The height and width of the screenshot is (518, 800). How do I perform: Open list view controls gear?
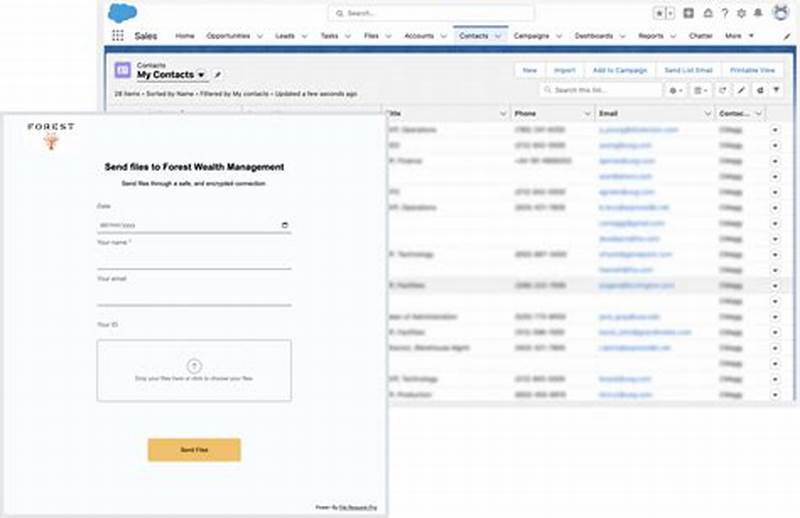[676, 90]
